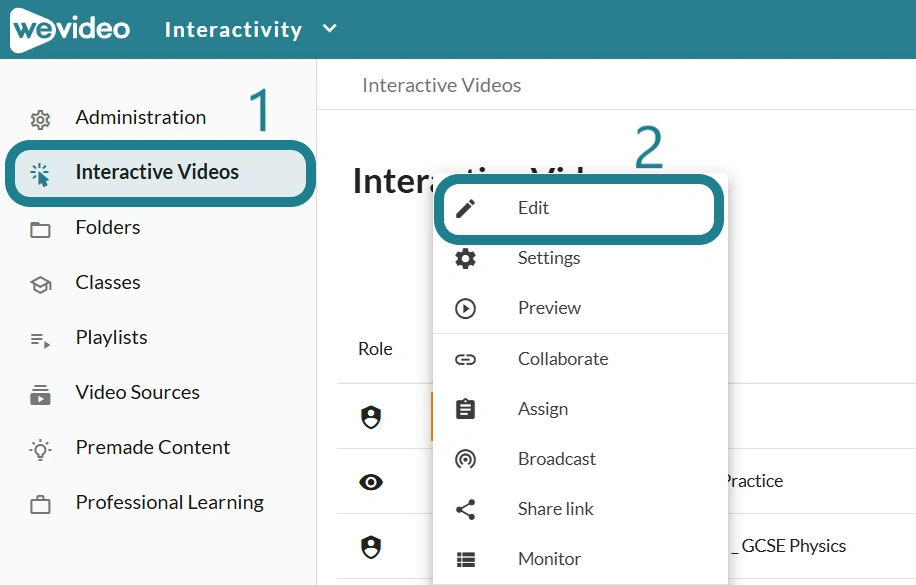Image resolution: width=916 pixels, height=585 pixels.
Task: Click the Professional Learning briefcase icon
Action: [x=40, y=504]
